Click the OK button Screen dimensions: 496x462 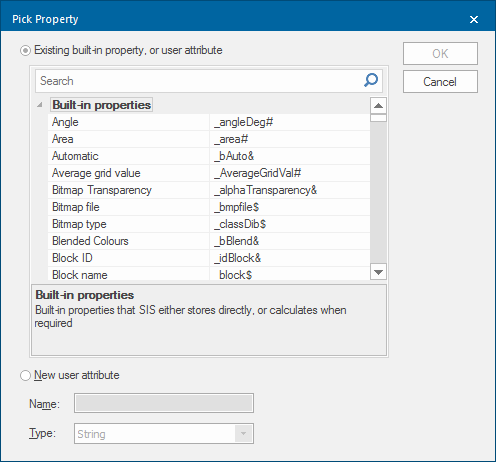click(440, 53)
